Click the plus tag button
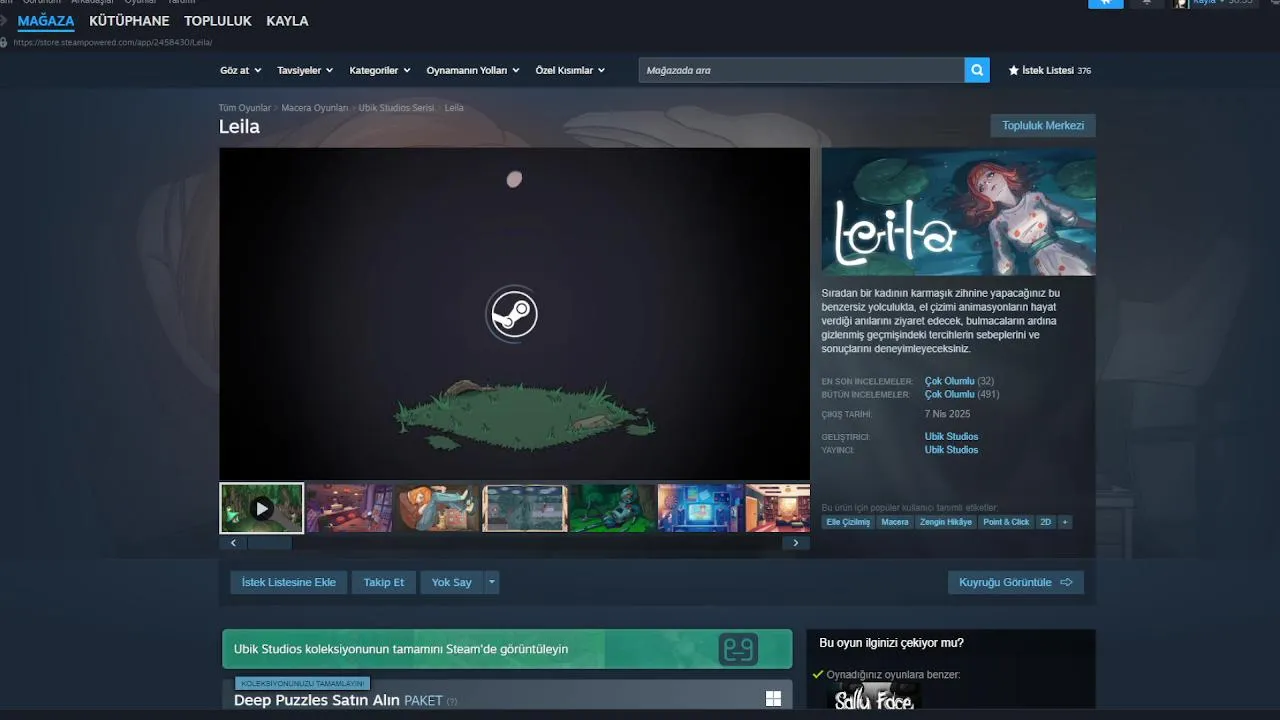Screen dimensions: 1280x720 click(x=1065, y=522)
